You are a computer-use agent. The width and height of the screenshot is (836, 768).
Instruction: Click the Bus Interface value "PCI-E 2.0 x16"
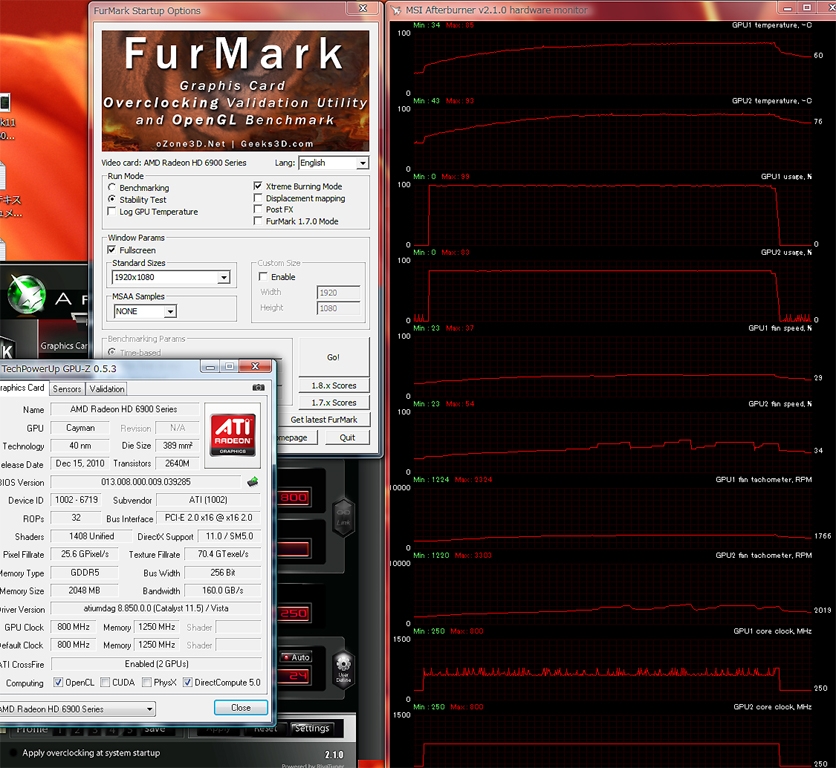(208, 518)
